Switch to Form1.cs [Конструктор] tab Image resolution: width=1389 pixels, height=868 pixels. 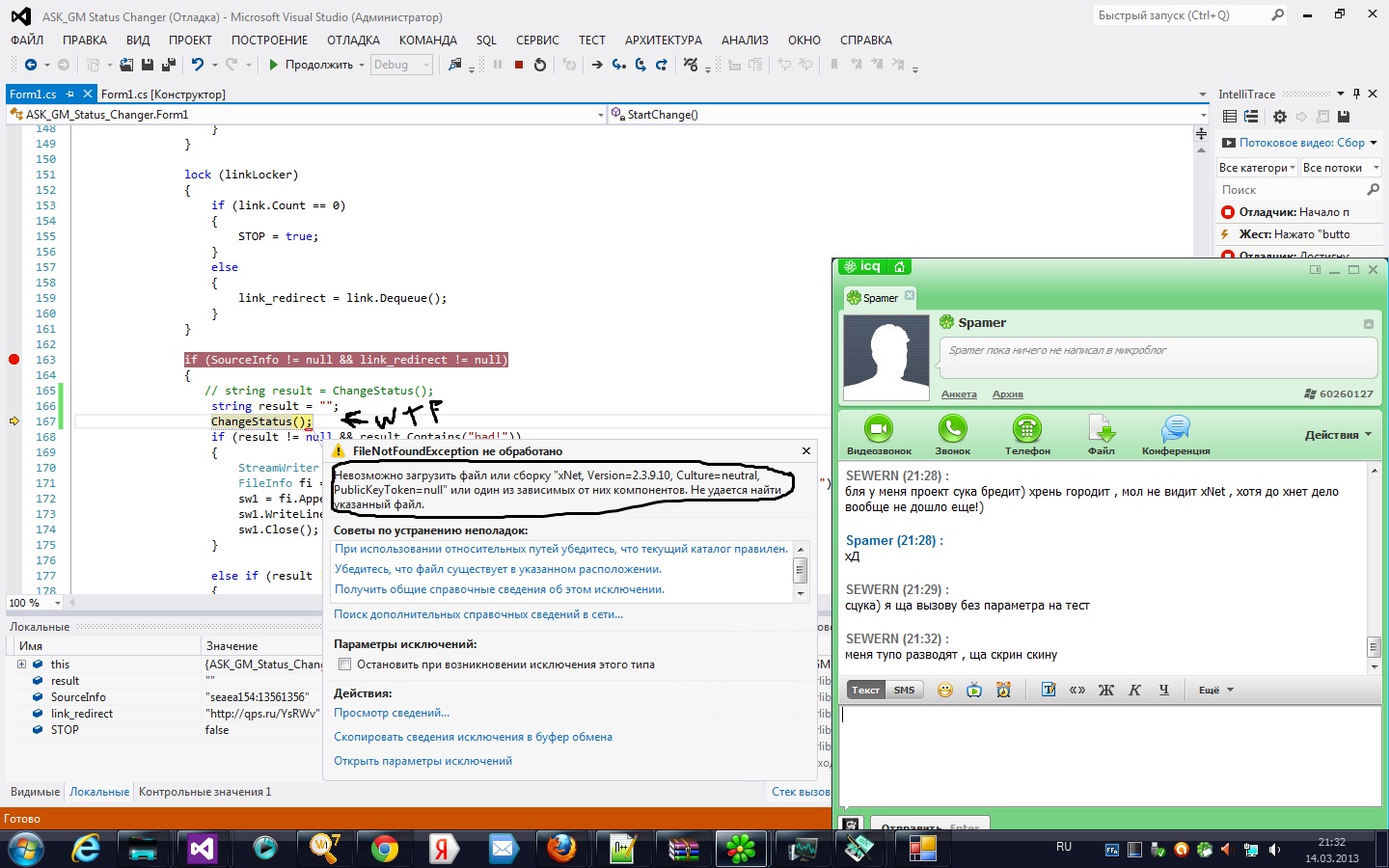(x=163, y=94)
